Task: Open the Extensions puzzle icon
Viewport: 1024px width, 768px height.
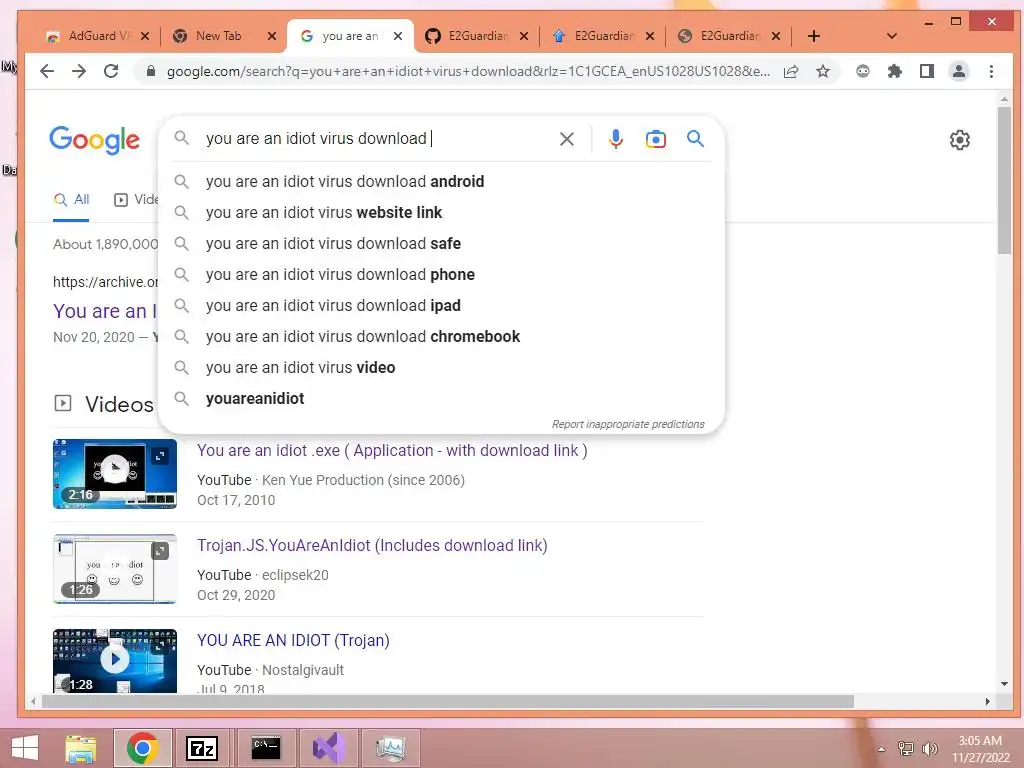Action: (895, 71)
